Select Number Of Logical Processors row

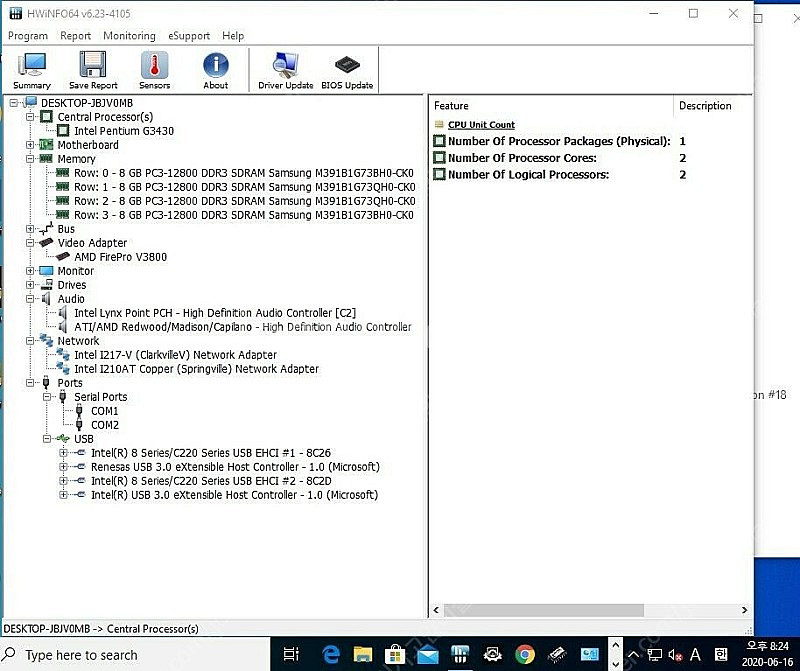coord(561,175)
